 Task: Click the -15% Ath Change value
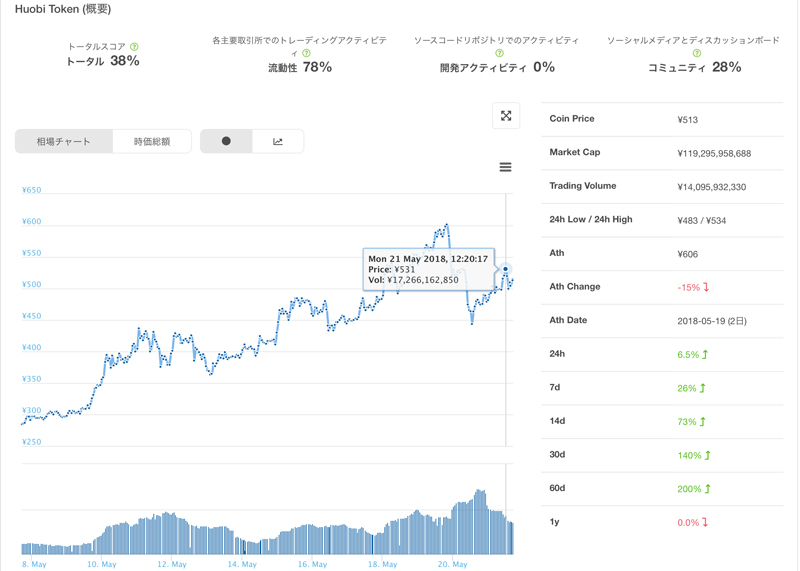click(x=689, y=287)
